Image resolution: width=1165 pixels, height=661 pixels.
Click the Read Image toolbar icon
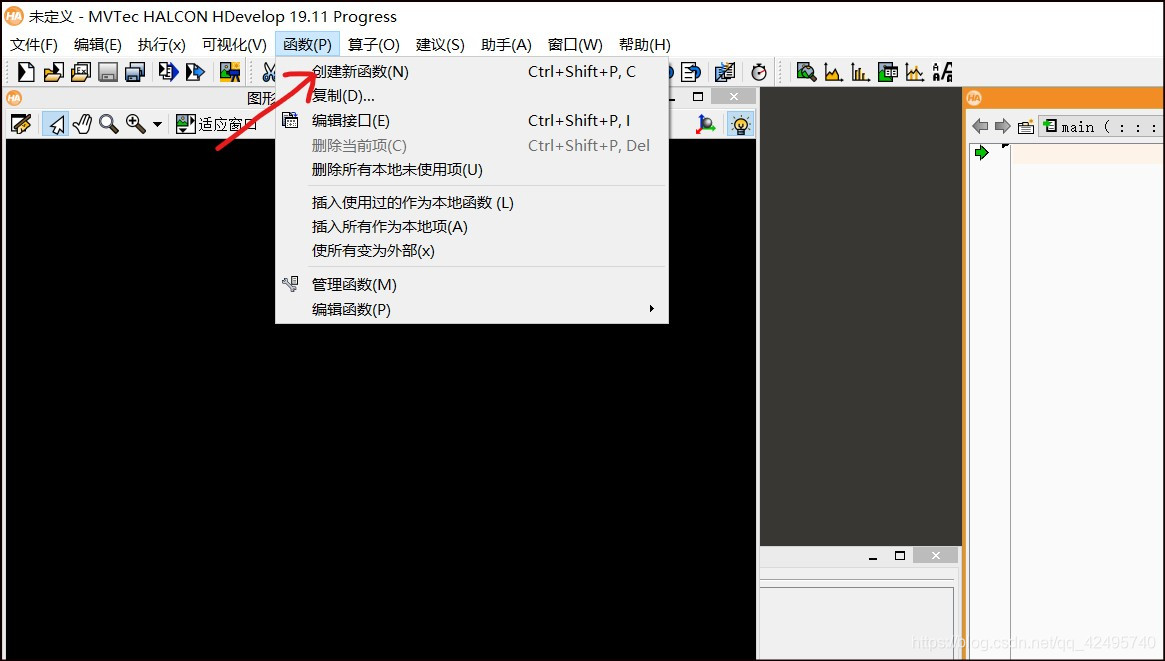click(x=230, y=72)
